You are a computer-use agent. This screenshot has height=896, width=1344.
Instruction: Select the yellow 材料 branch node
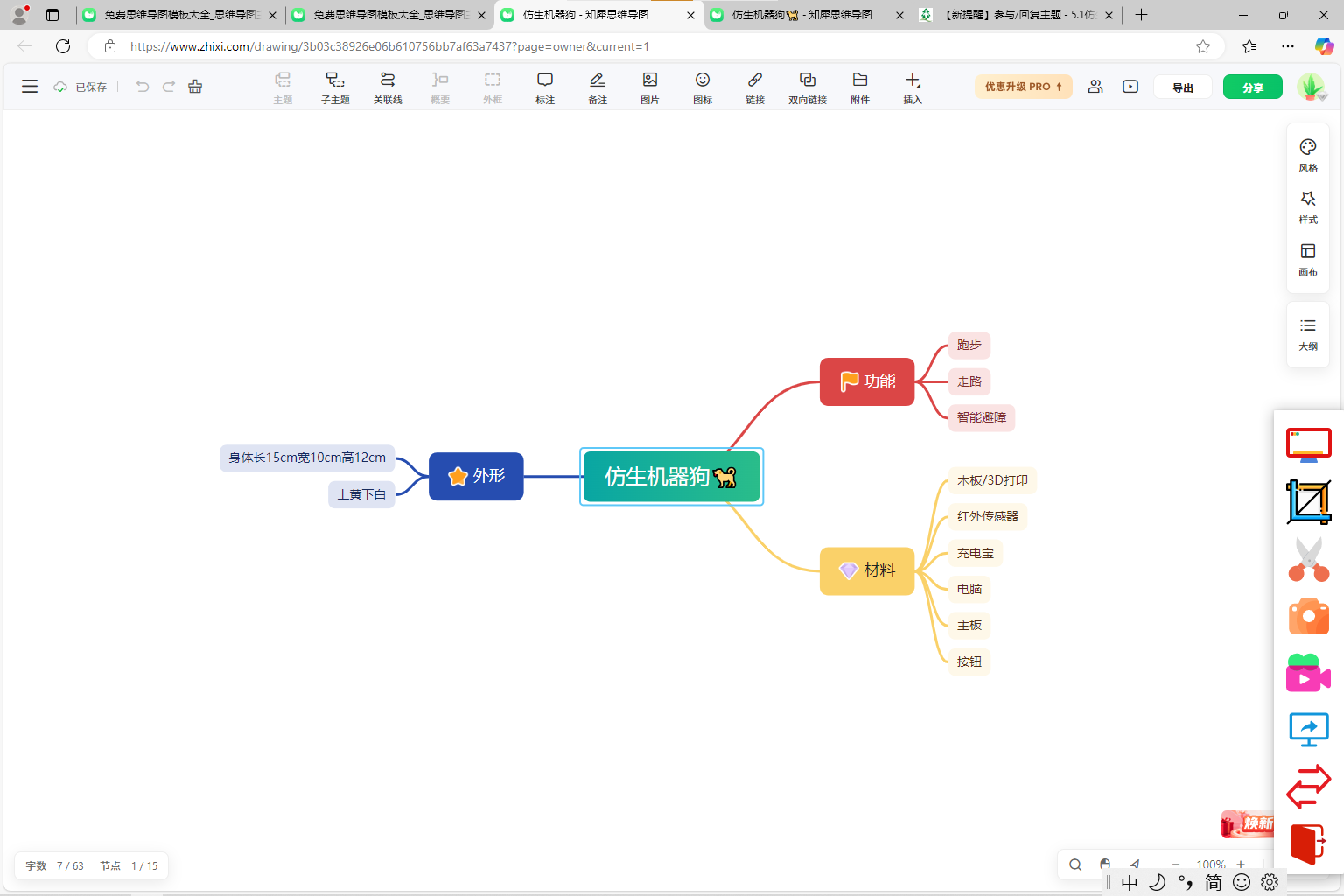[x=867, y=570]
